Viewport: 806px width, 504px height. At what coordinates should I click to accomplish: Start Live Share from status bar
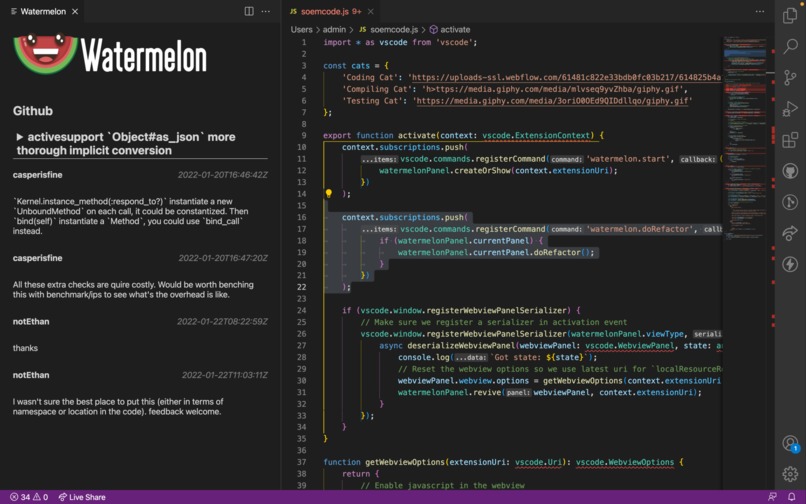pyautogui.click(x=82, y=497)
